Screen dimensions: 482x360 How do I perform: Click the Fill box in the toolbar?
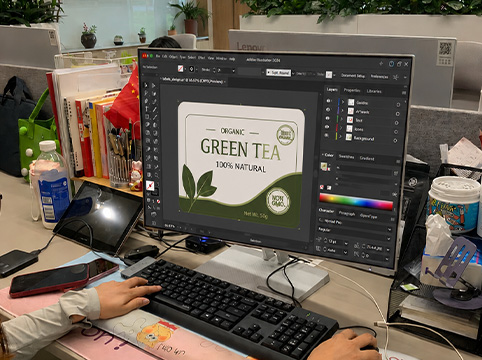click(150, 185)
